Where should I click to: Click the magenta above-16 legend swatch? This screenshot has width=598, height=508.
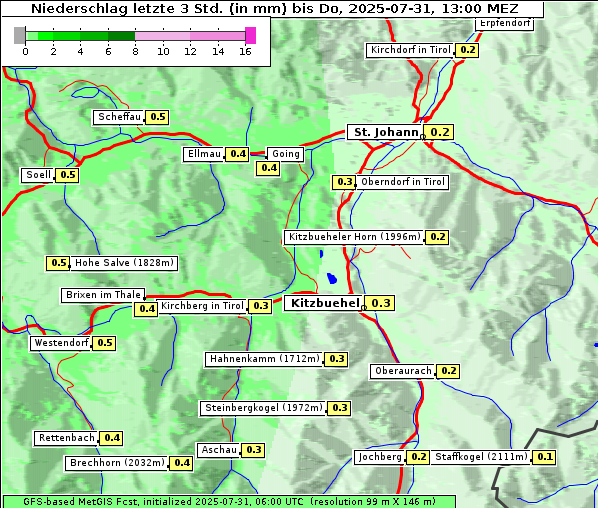pyautogui.click(x=251, y=35)
